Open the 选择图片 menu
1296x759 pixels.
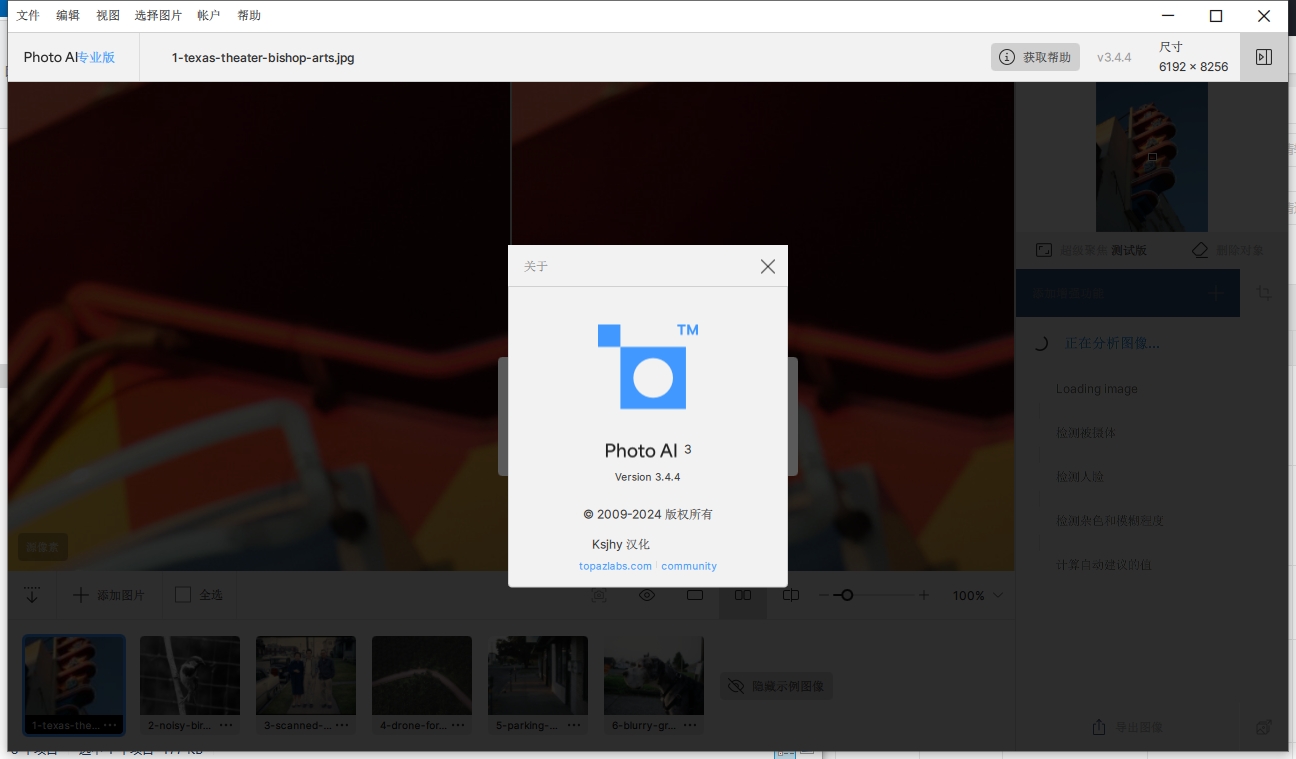tap(158, 15)
